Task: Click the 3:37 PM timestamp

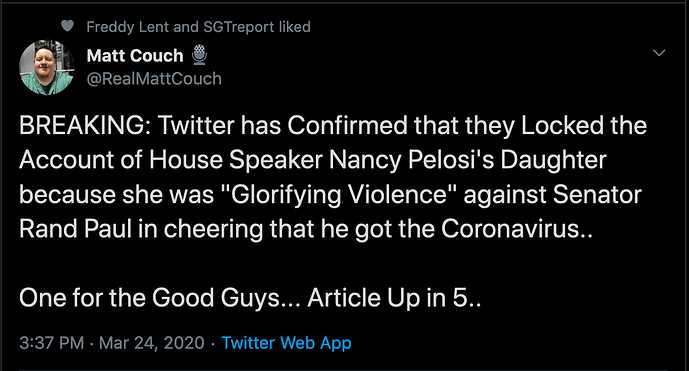Action: coord(51,343)
